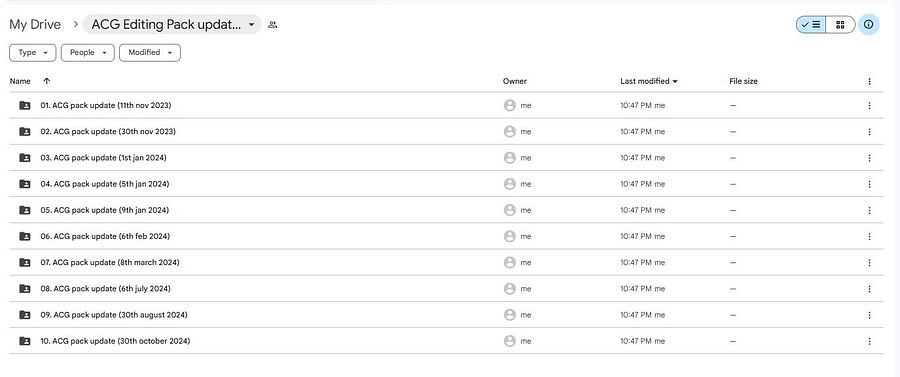Open ACG Editing Pack folder breadcrumb menu

tap(172, 25)
